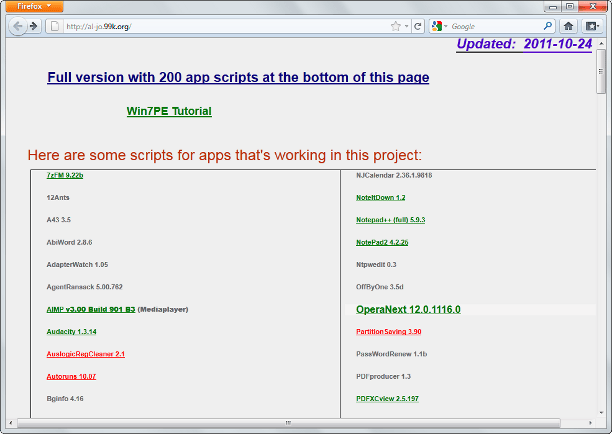Open the Updated 2011-10-24 link
The width and height of the screenshot is (612, 434).
(524, 44)
